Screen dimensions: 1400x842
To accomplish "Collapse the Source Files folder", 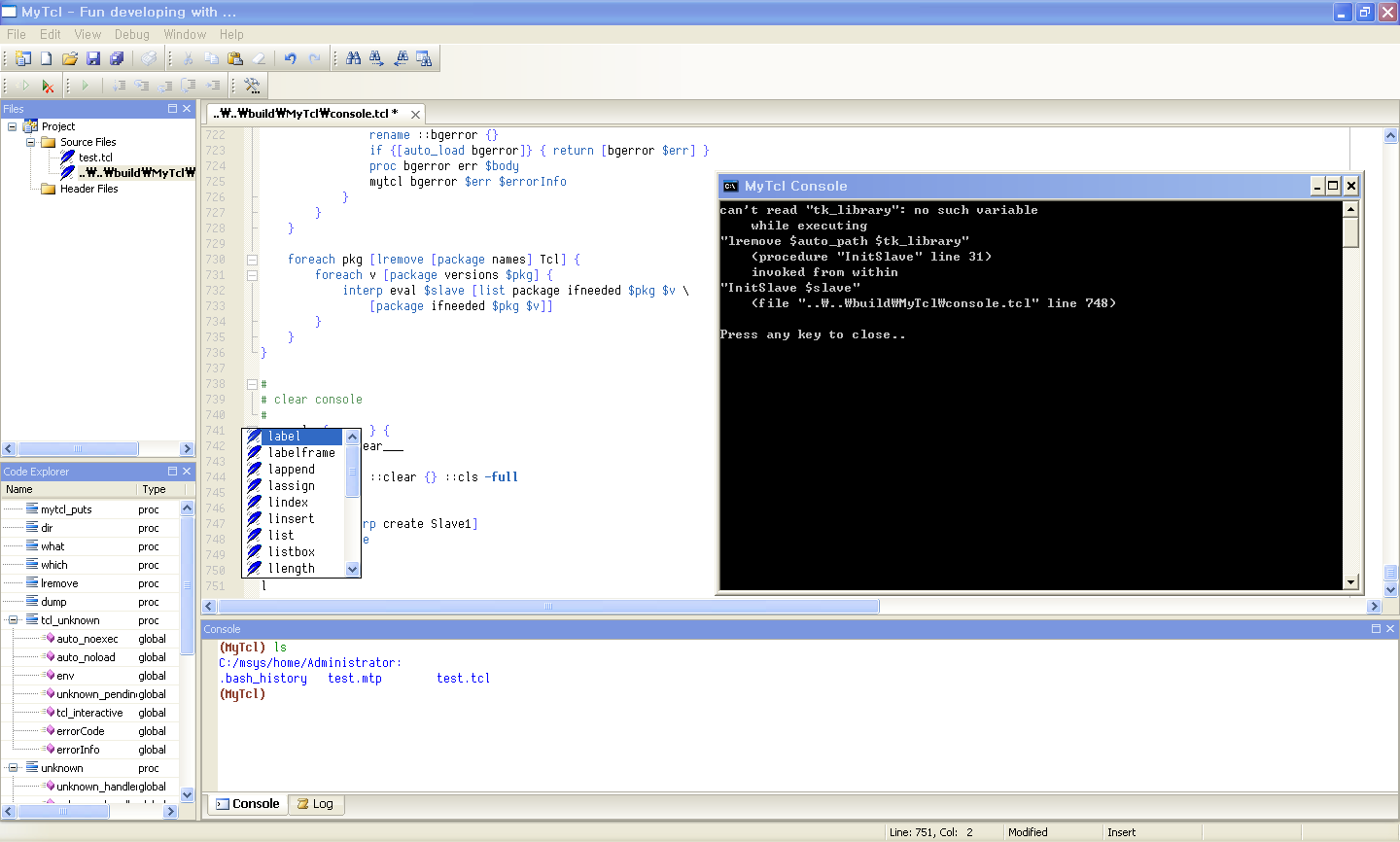I will point(30,142).
